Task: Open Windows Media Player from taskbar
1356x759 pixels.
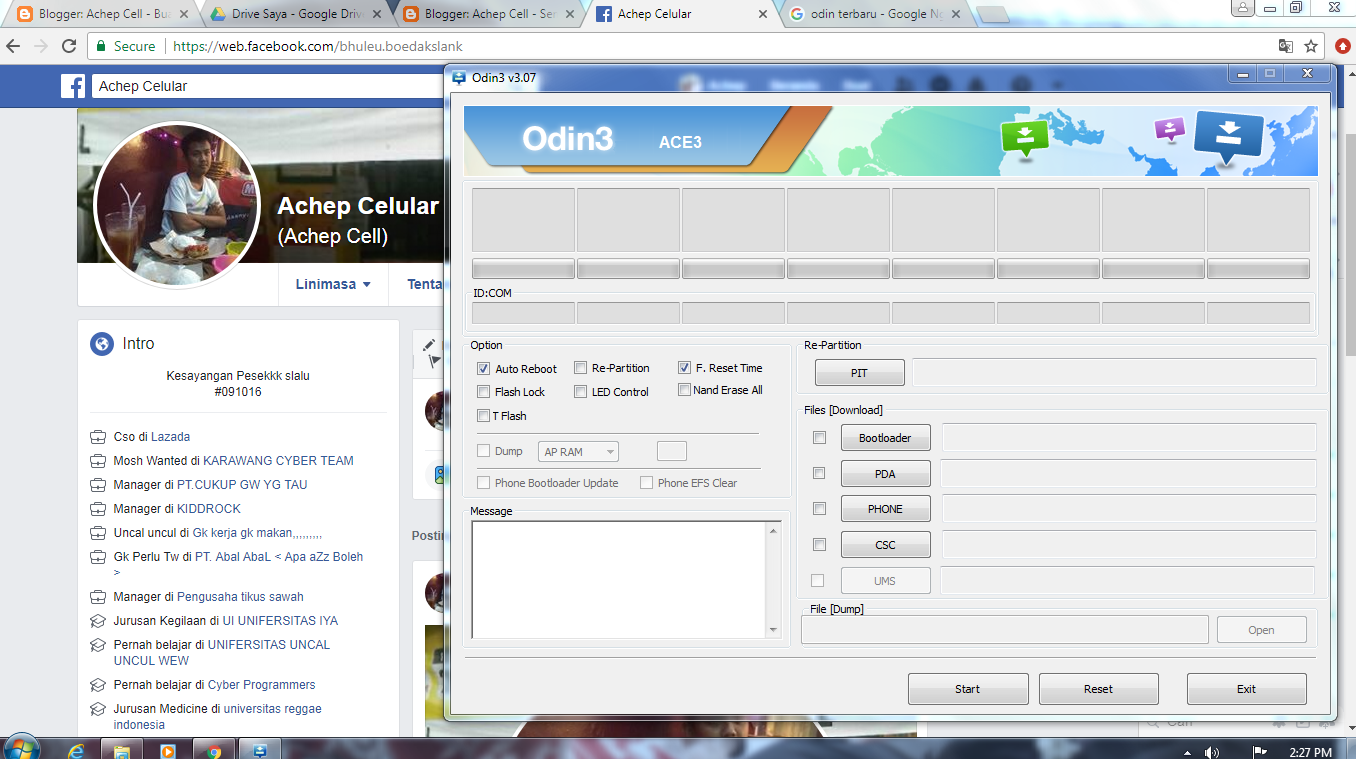Action: (x=168, y=750)
